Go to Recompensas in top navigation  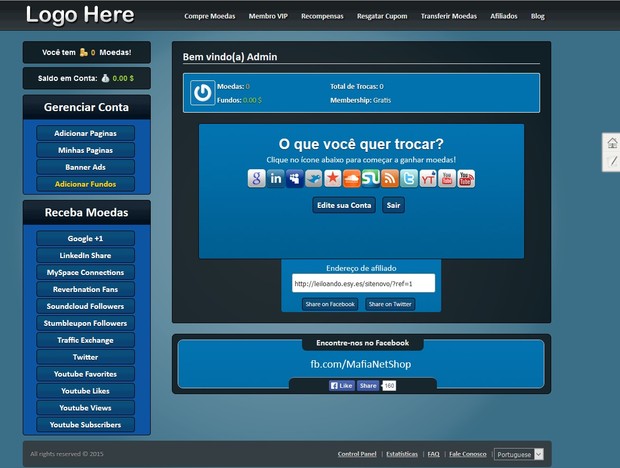click(322, 16)
